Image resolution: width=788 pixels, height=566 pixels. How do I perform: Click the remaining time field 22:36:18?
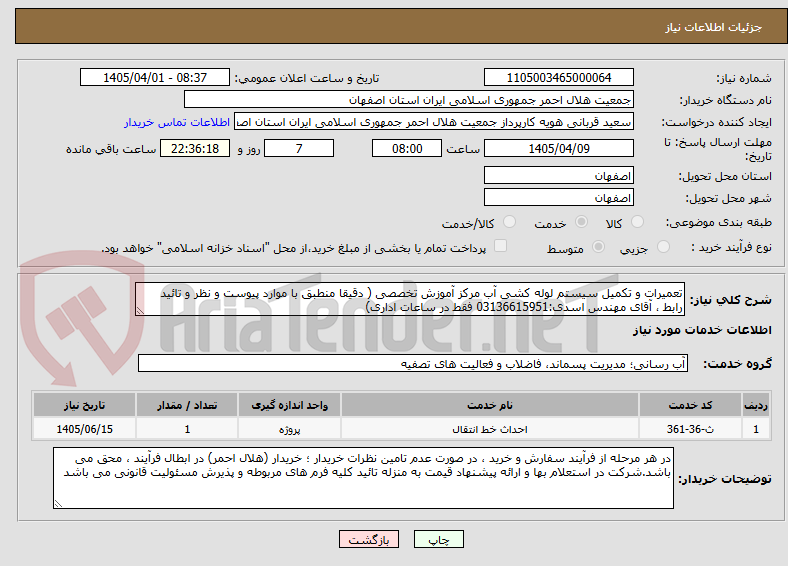coord(195,148)
